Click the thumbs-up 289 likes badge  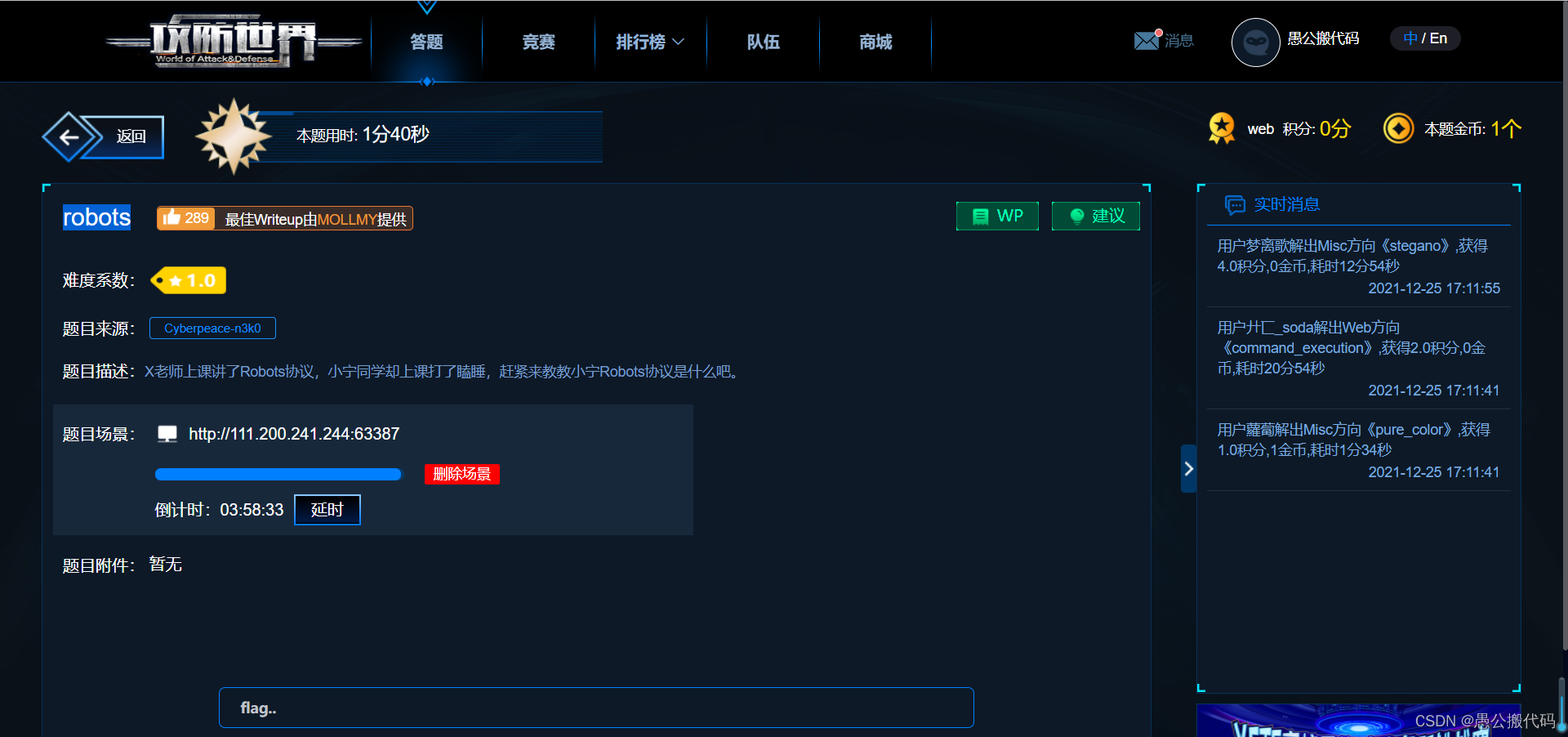coord(185,218)
